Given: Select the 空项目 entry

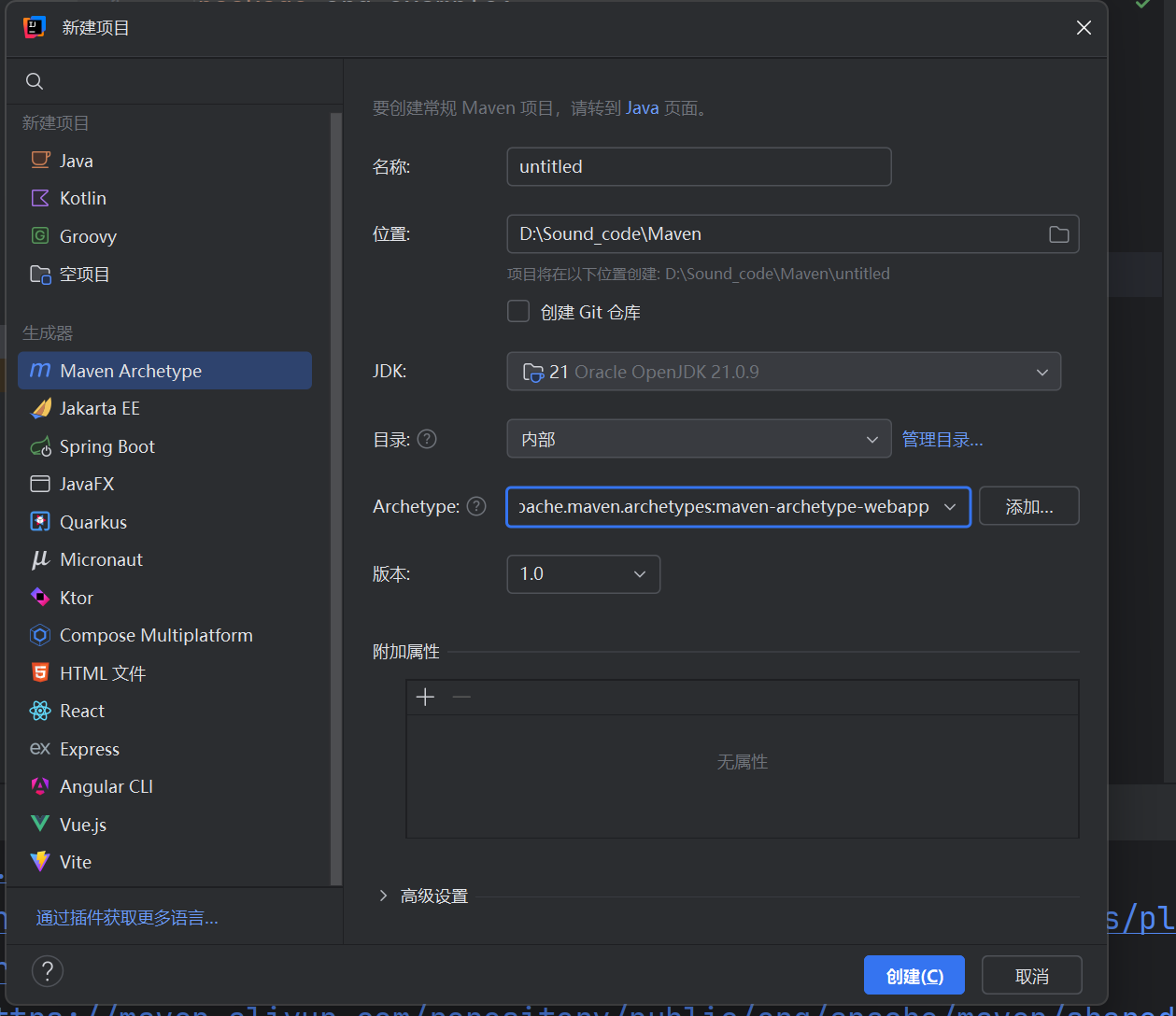Looking at the screenshot, I should coord(164,274).
